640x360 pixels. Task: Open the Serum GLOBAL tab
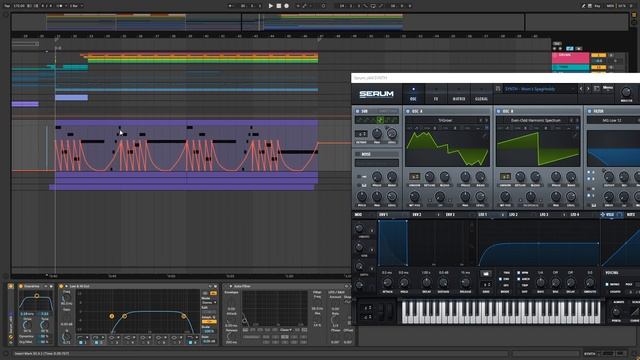(x=481, y=94)
